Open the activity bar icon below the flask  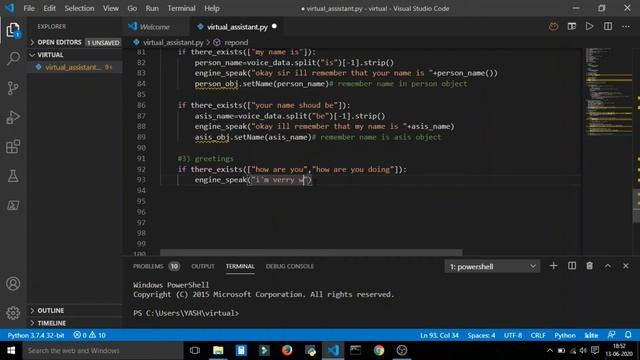(x=13, y=205)
